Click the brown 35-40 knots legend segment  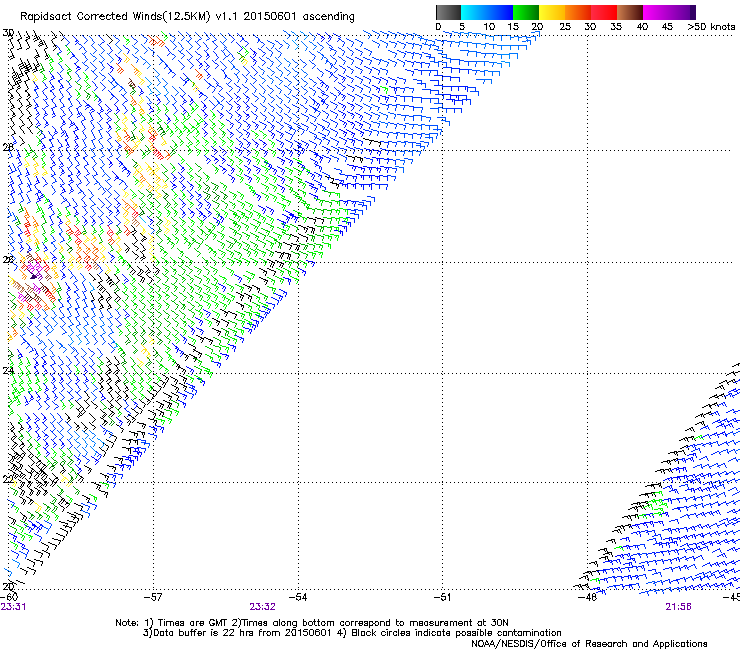[x=630, y=12]
